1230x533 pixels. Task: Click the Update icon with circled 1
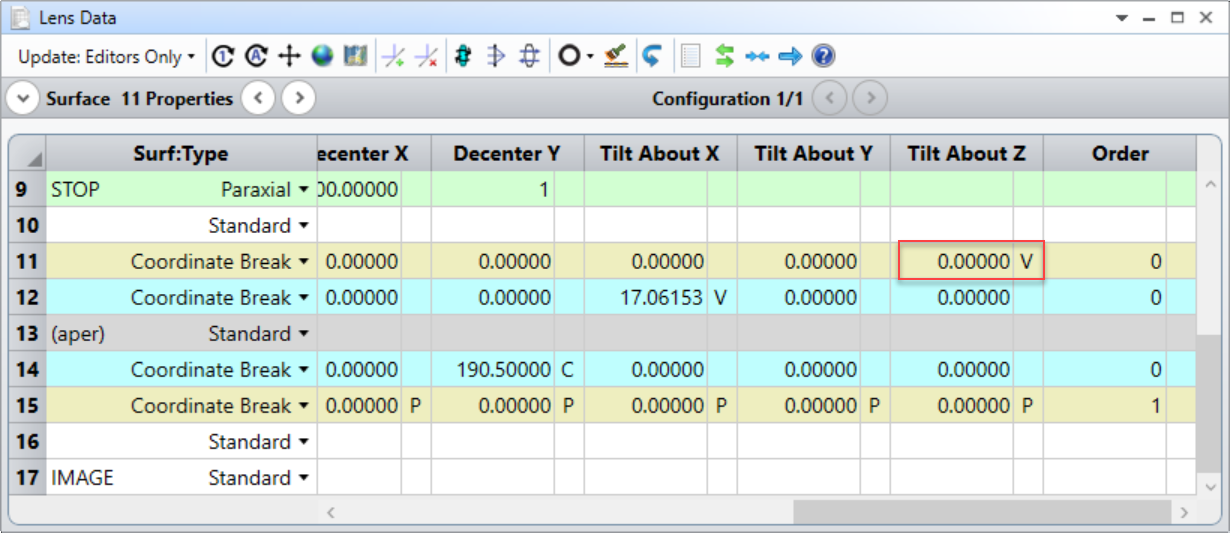pos(224,57)
